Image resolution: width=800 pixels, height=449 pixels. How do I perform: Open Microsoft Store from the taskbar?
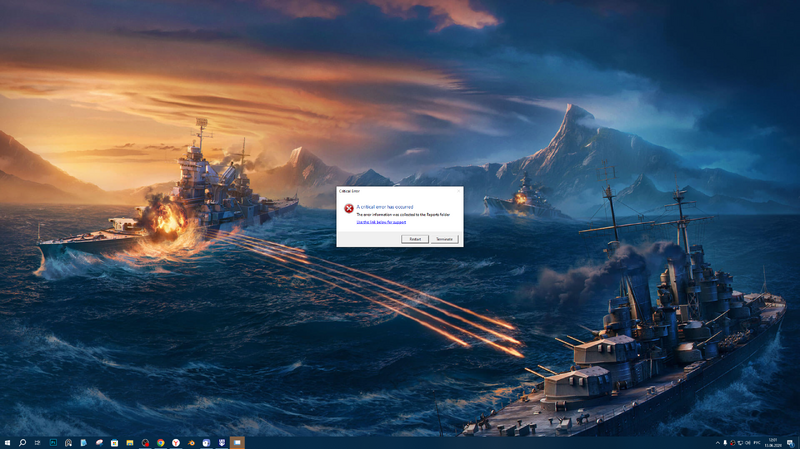114,443
